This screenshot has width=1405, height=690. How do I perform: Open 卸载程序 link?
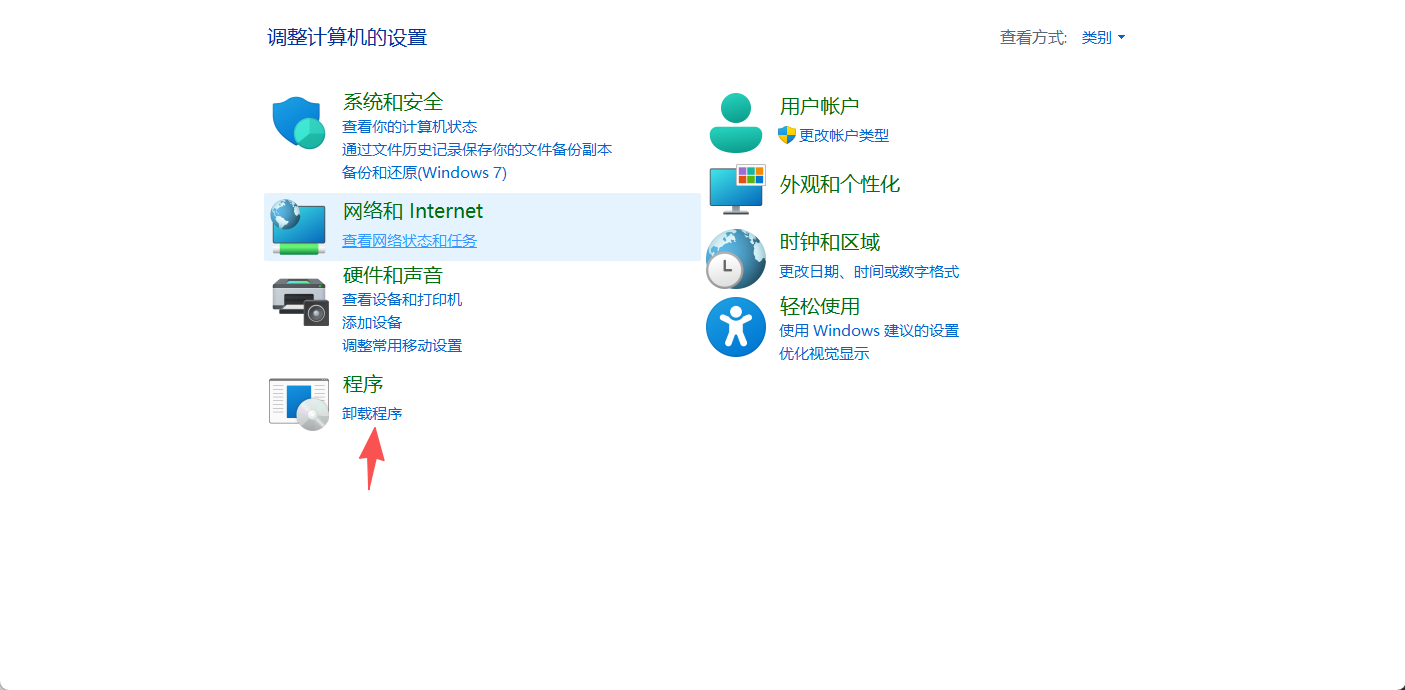[x=372, y=414]
